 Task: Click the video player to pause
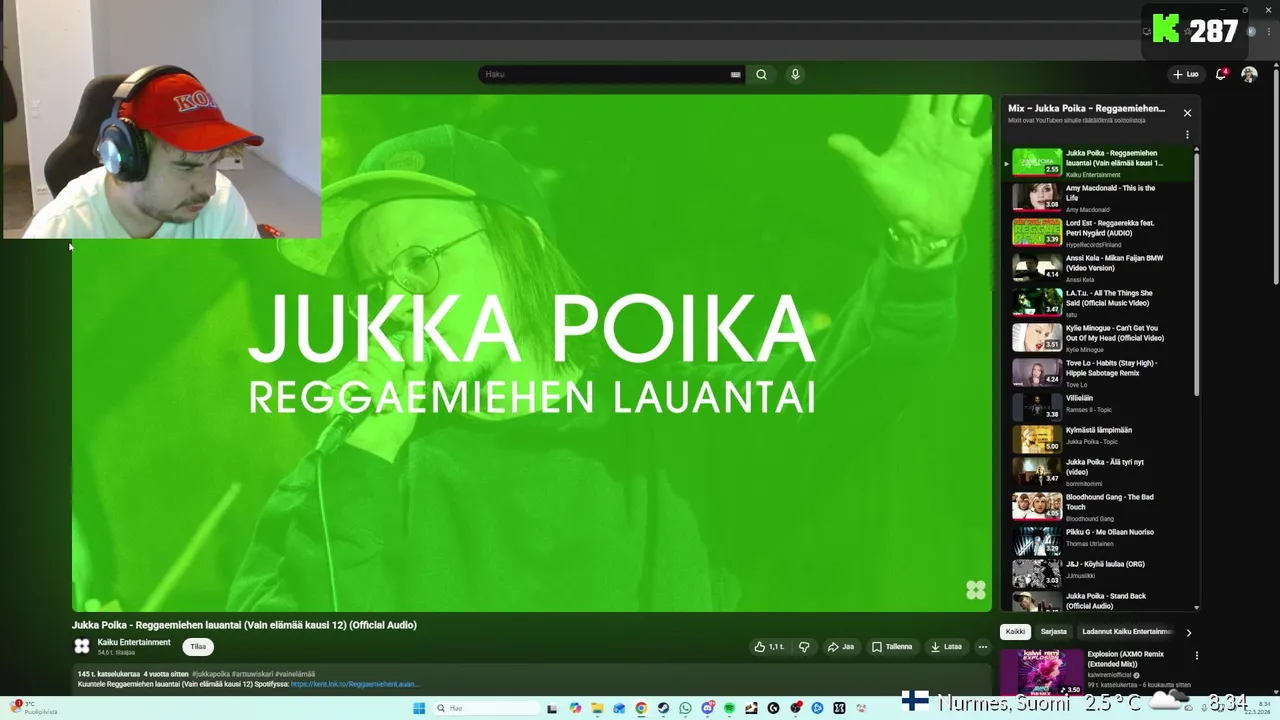point(531,353)
